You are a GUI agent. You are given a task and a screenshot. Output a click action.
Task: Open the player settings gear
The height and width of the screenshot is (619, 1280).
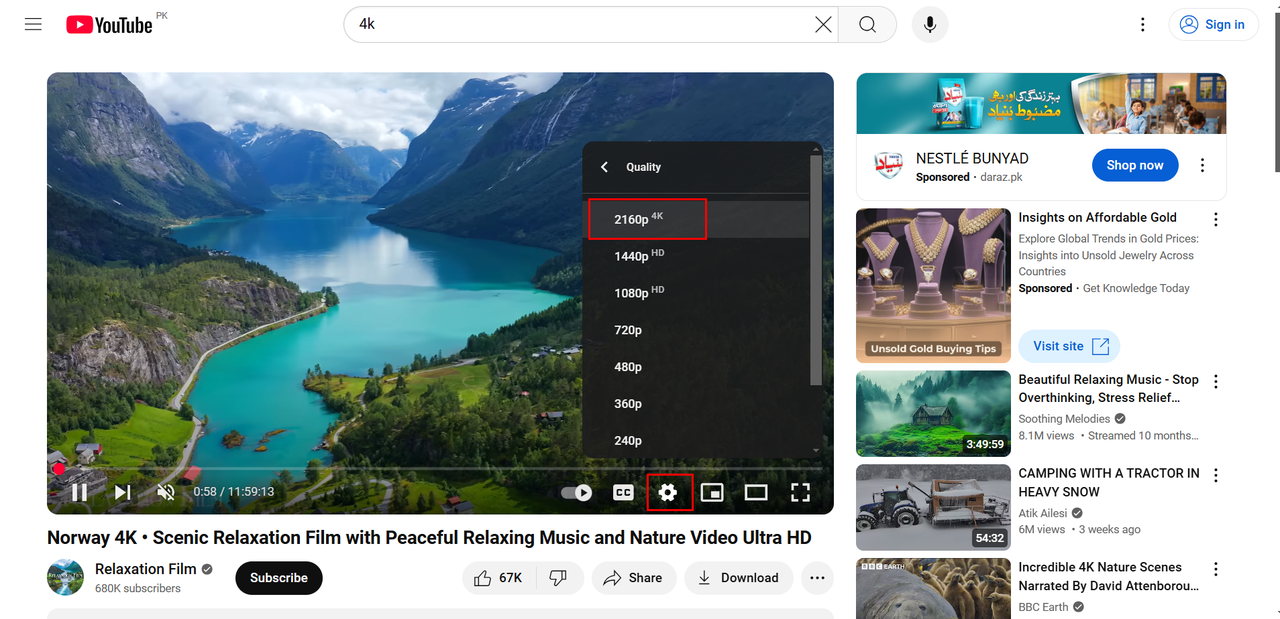coord(668,492)
